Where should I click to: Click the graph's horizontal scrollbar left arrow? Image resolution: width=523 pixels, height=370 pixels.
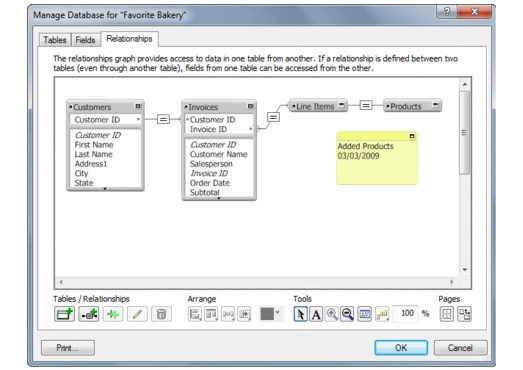(61, 282)
